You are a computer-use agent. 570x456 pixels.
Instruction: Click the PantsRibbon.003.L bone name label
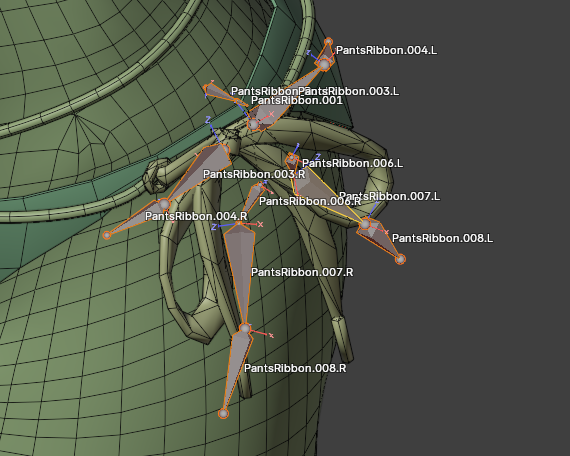click(x=349, y=91)
